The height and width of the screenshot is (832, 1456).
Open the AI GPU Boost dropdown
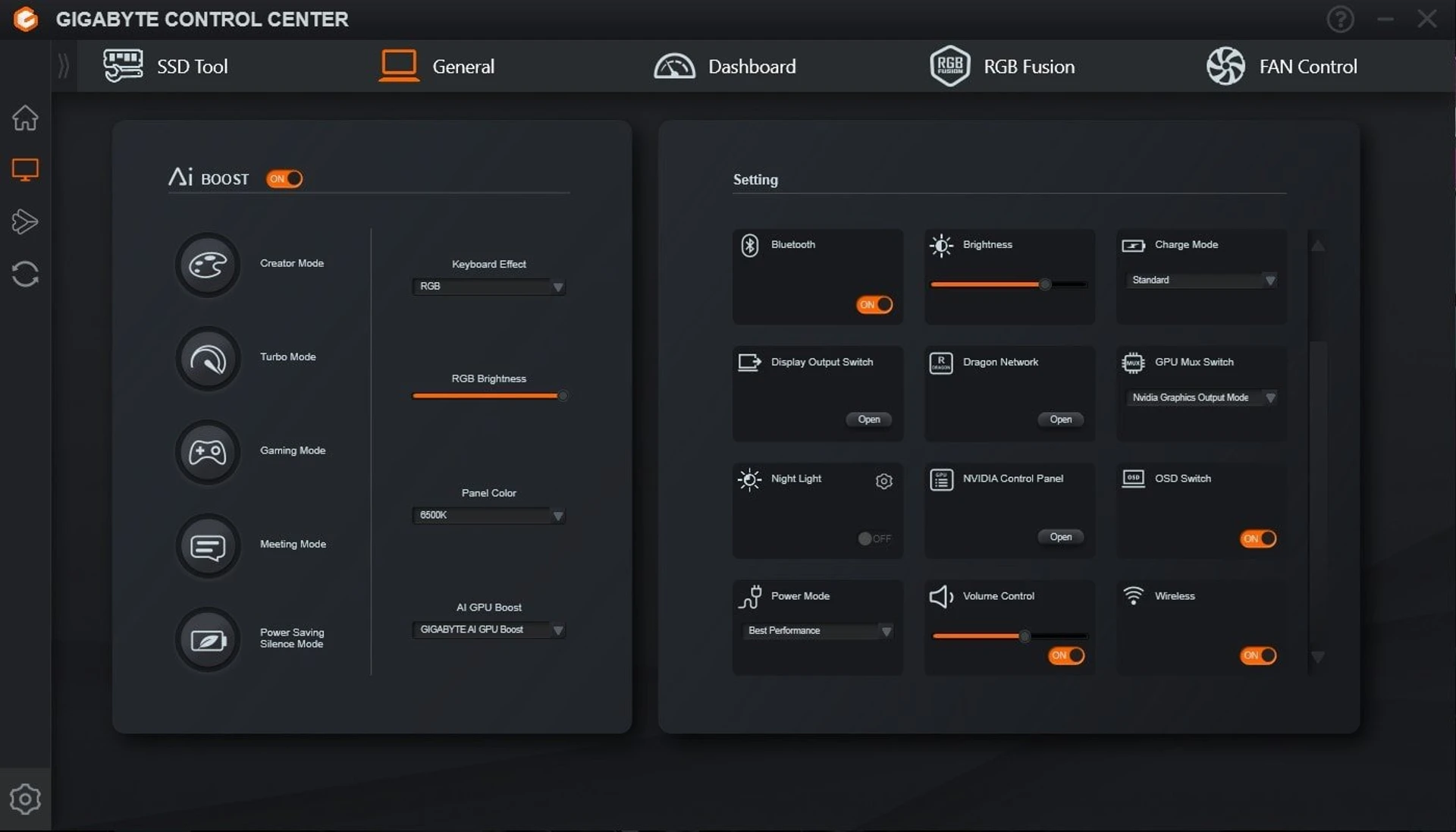[489, 630]
